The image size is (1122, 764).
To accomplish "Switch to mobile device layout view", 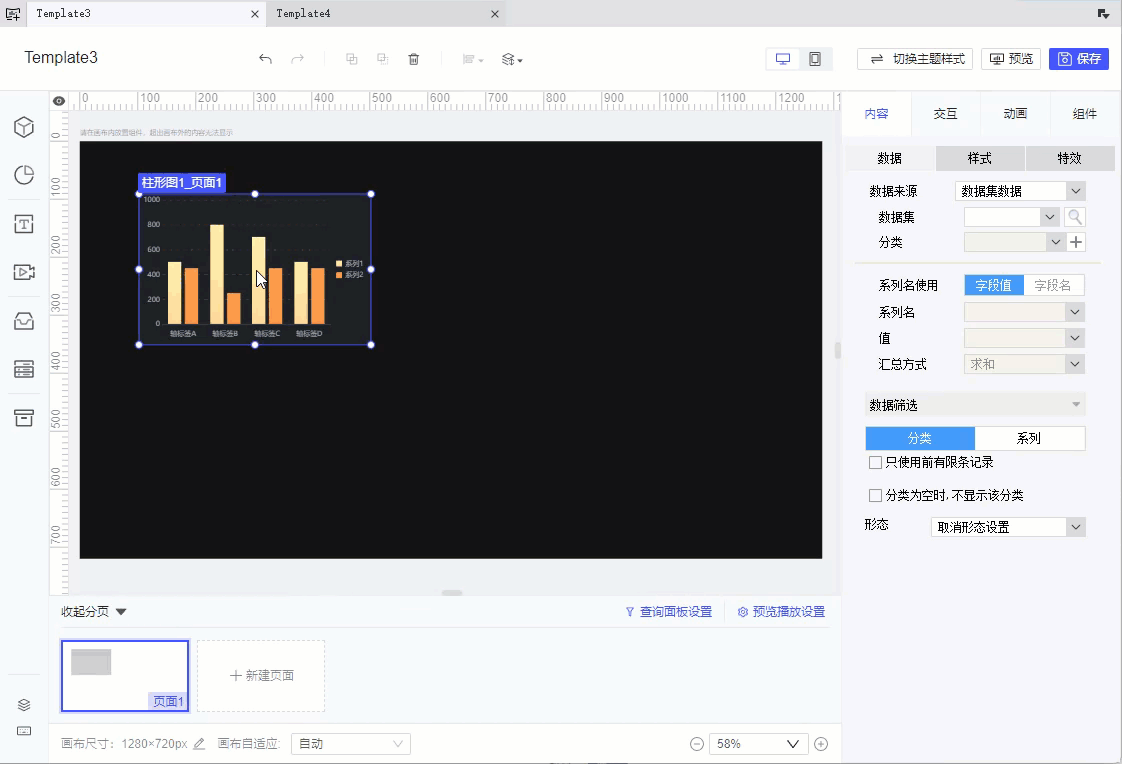I will pyautogui.click(x=815, y=59).
